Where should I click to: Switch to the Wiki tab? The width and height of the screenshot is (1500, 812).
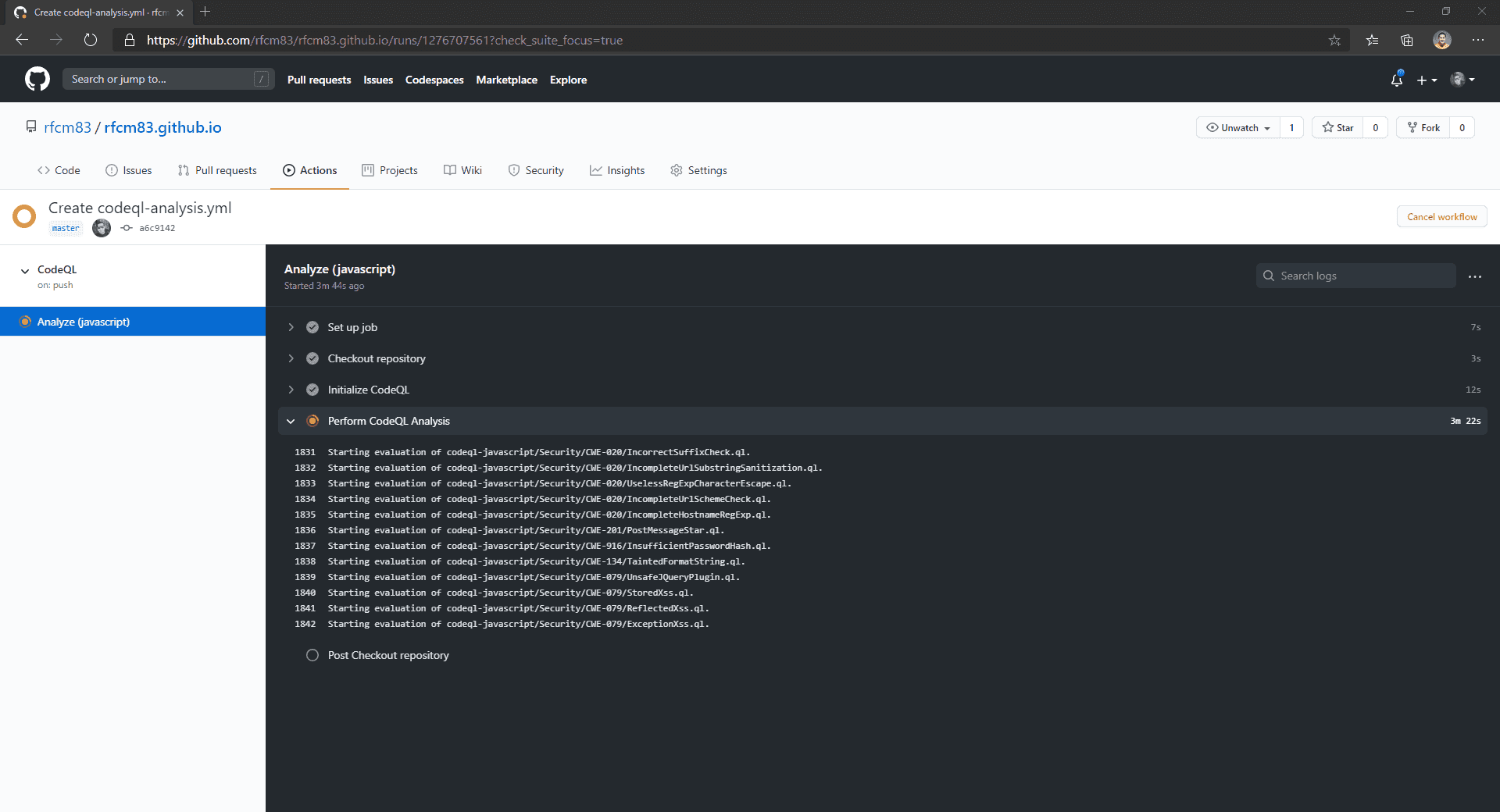click(462, 170)
